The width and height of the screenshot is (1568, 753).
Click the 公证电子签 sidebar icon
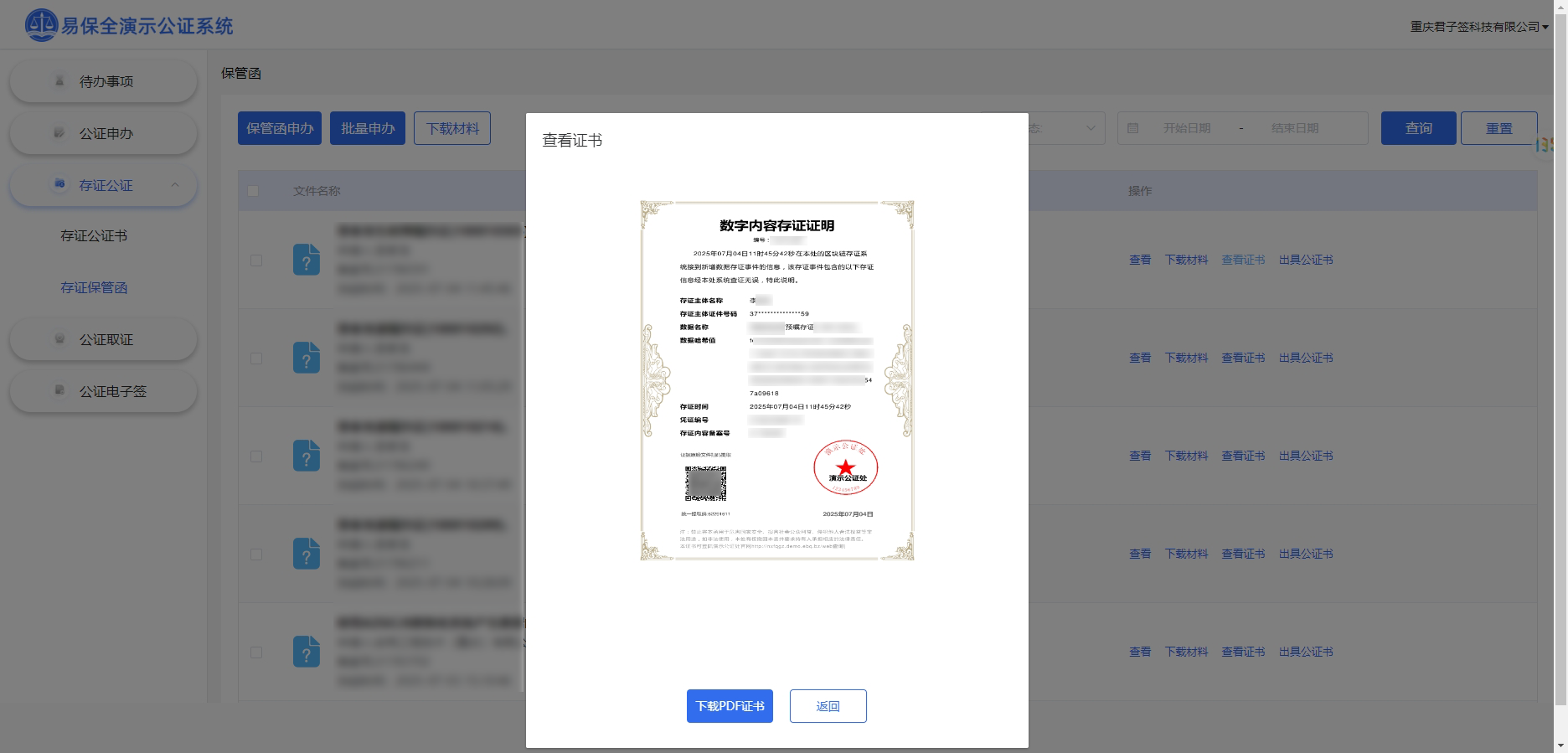[x=59, y=391]
